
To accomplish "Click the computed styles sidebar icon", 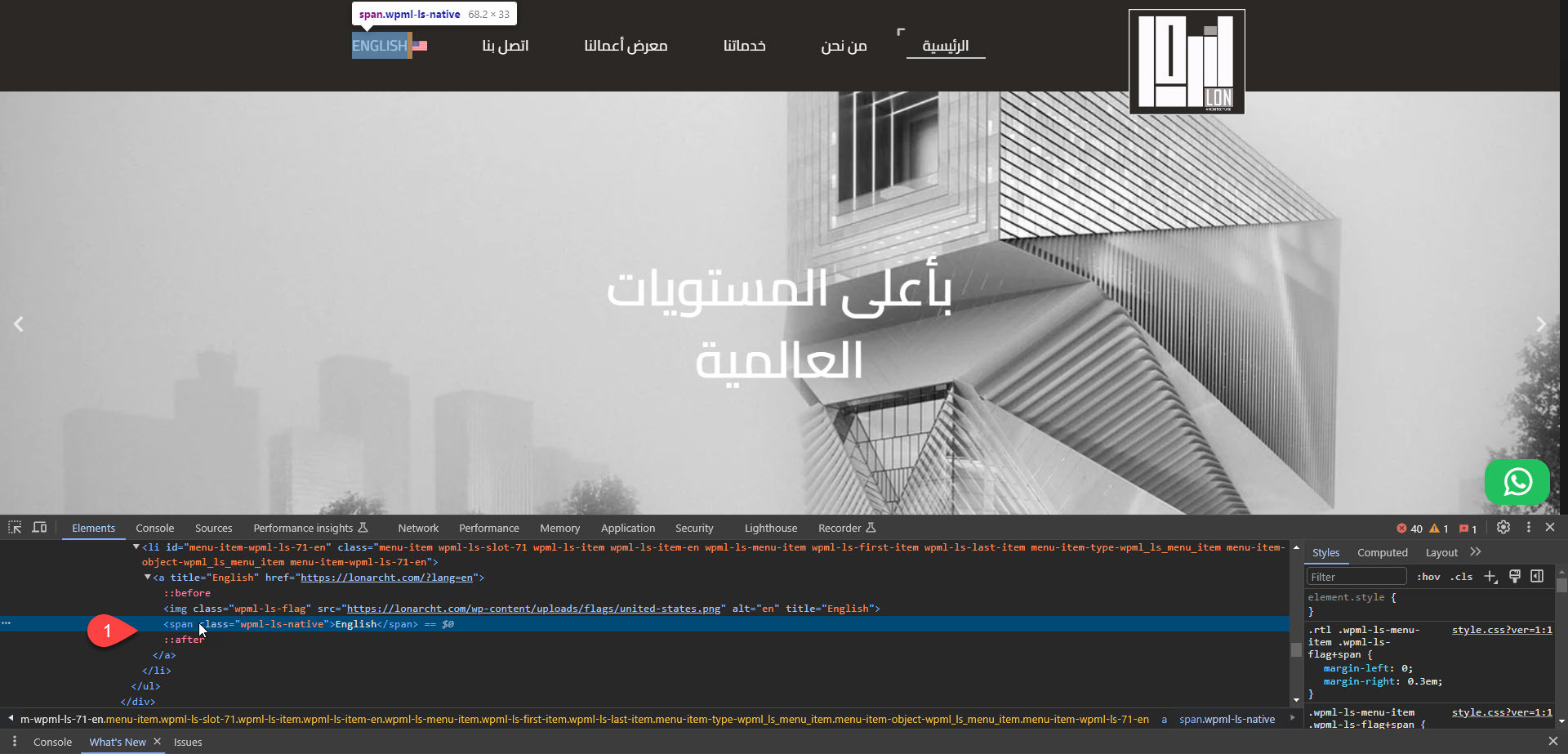I will (x=1537, y=577).
